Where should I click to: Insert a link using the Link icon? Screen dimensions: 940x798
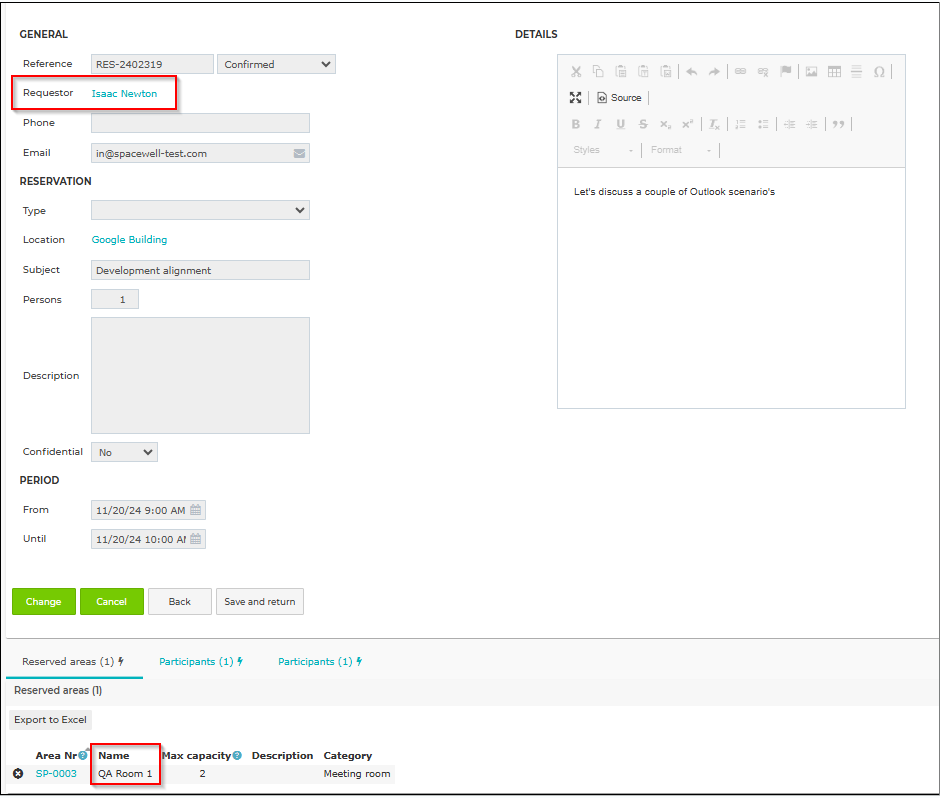coord(740,71)
